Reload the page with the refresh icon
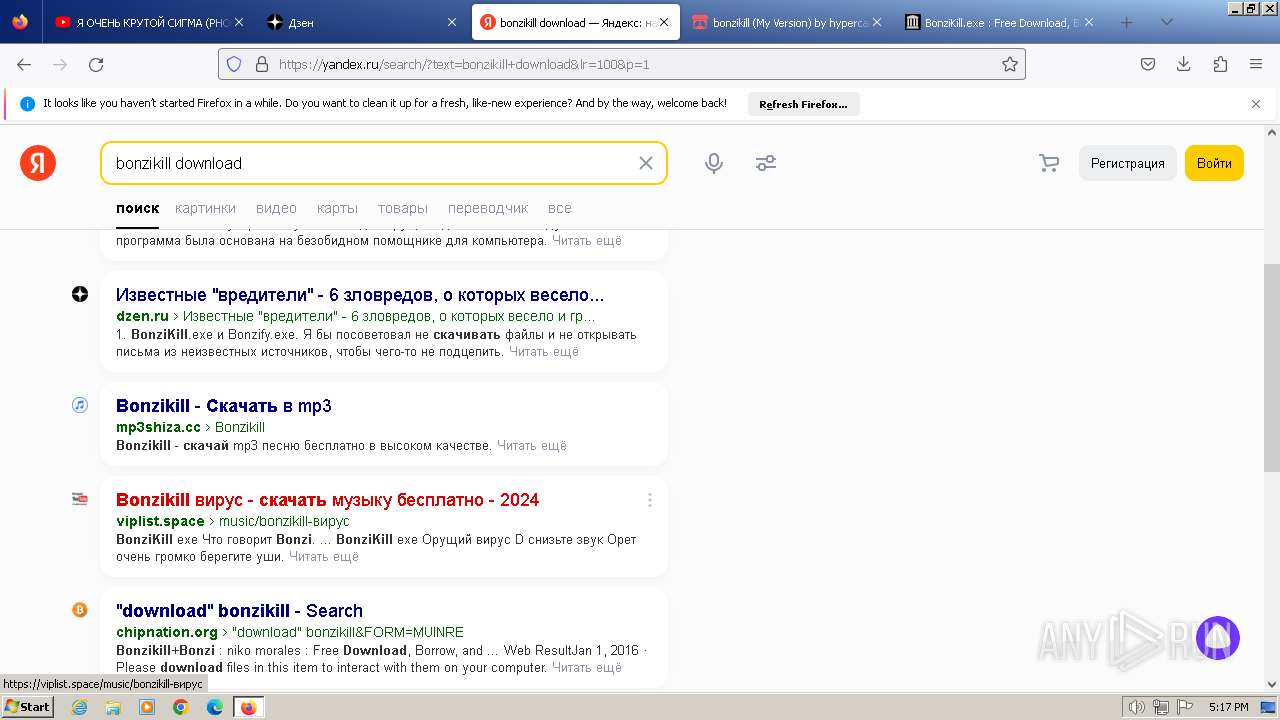This screenshot has height=720, width=1280. (x=96, y=64)
